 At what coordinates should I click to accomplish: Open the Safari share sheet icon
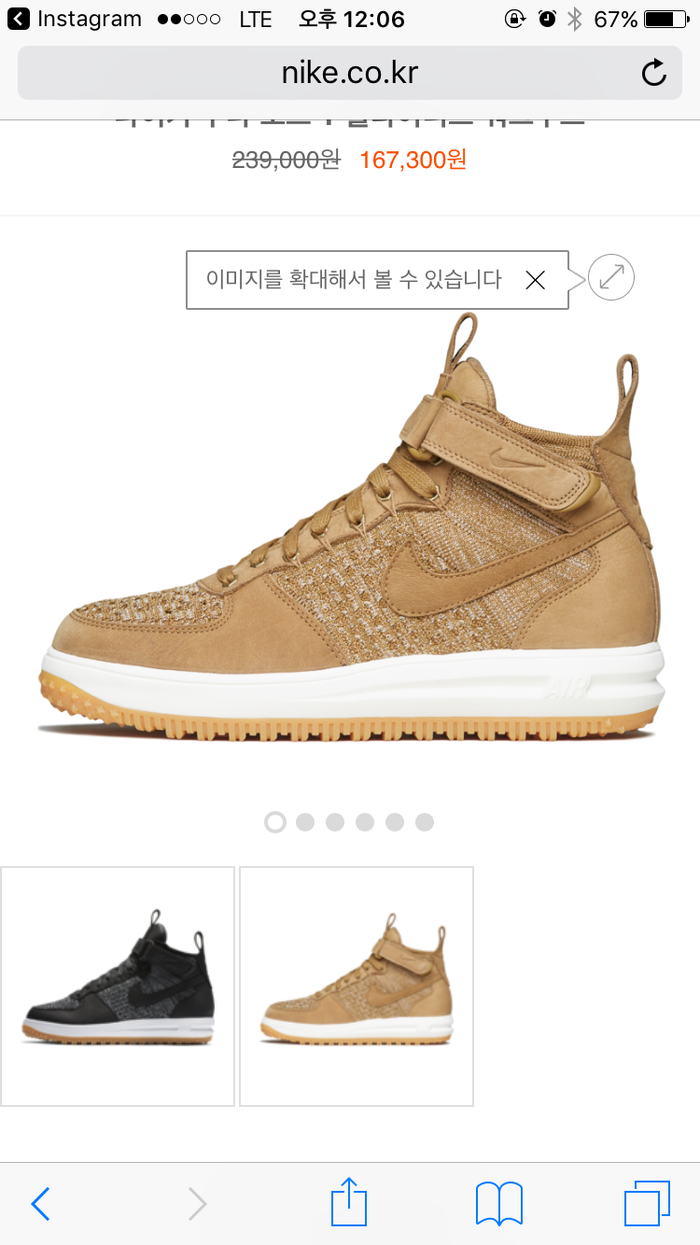click(x=349, y=1201)
